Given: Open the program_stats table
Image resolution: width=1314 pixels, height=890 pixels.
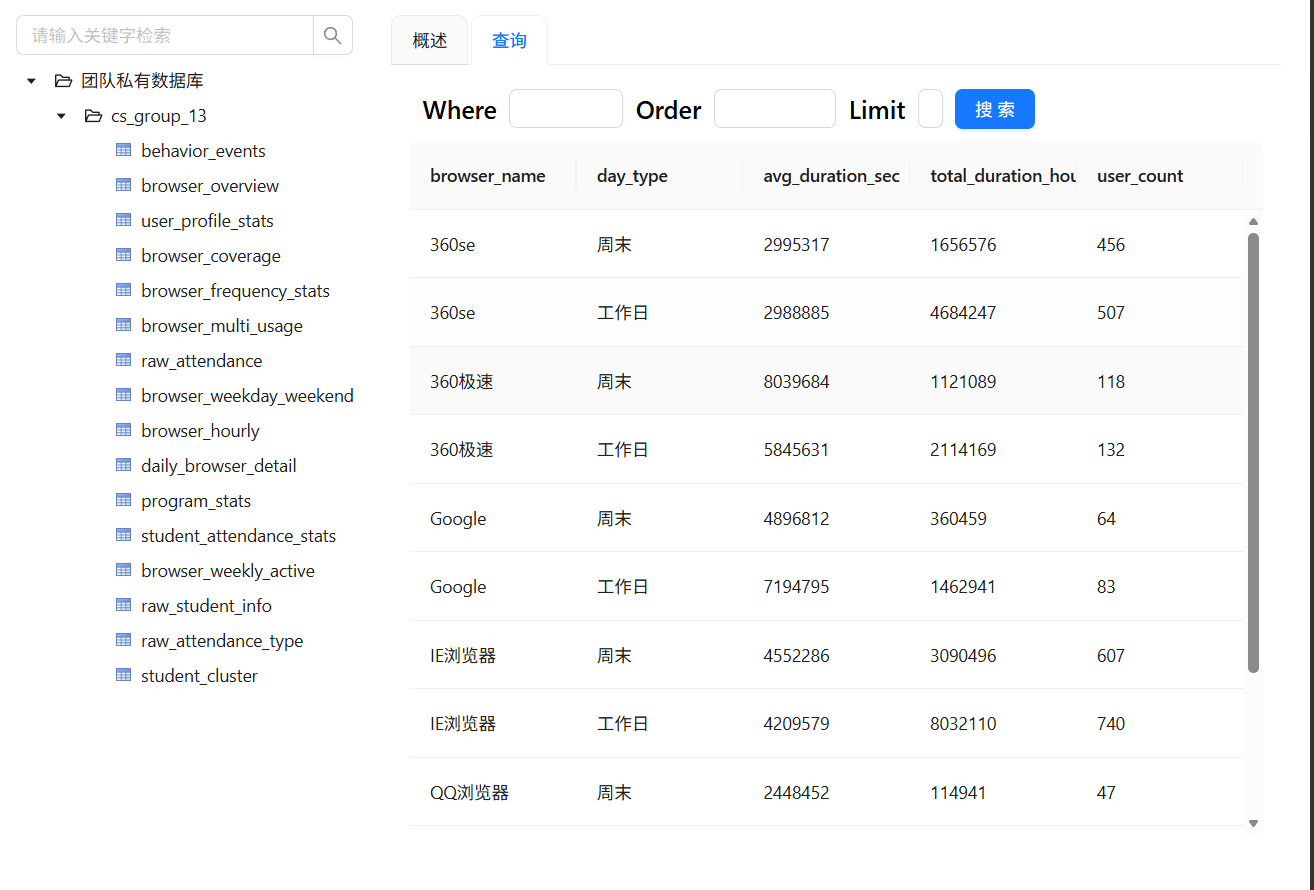Looking at the screenshot, I should click(196, 501).
